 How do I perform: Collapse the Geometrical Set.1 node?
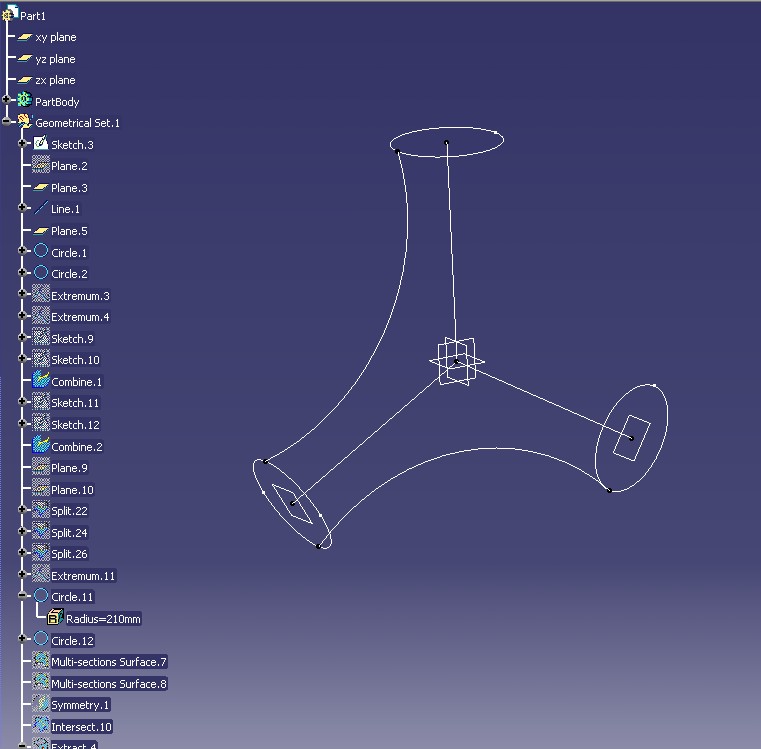(x=6, y=121)
